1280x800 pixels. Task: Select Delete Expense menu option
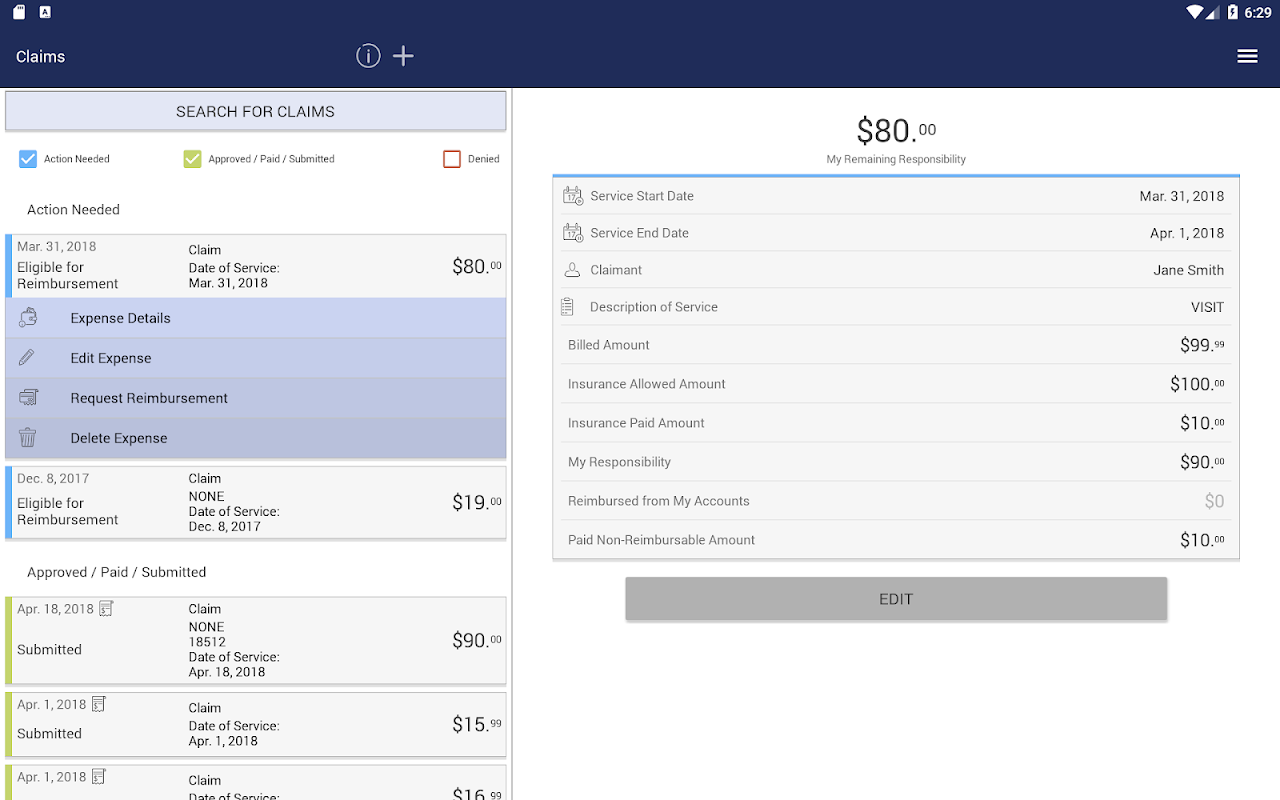pyautogui.click(x=256, y=438)
